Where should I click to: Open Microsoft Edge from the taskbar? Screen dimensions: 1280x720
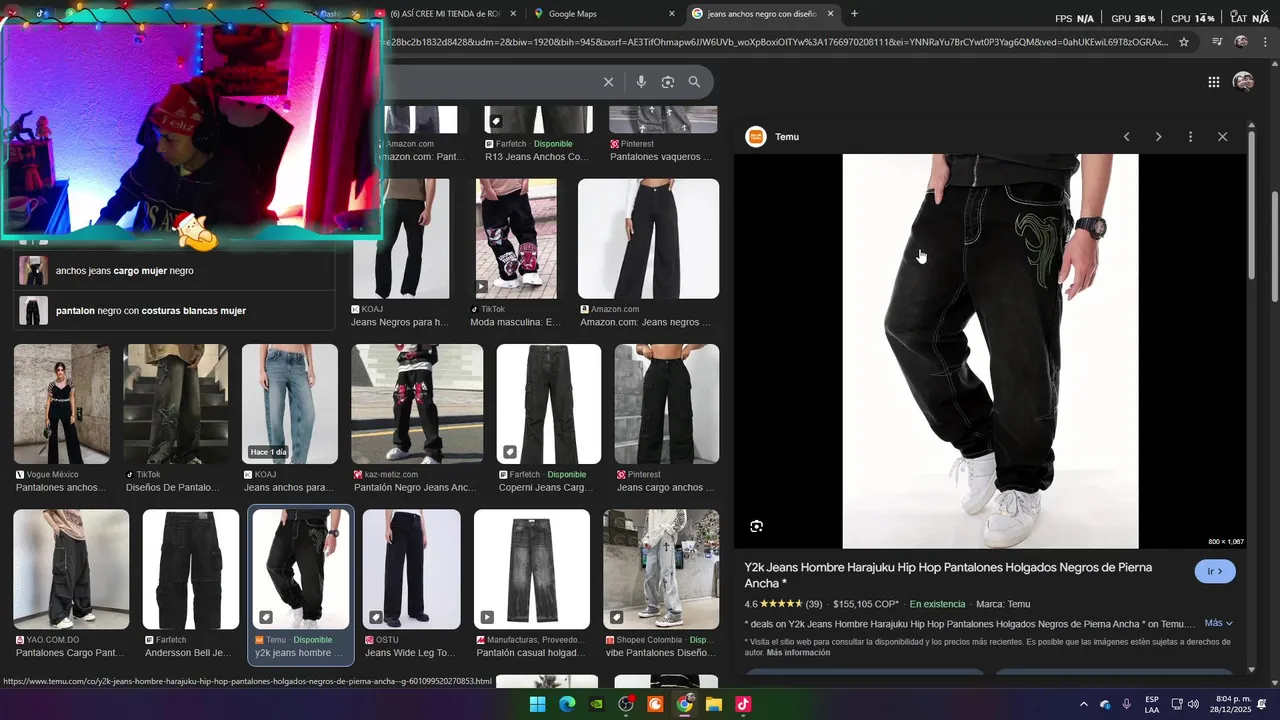point(567,704)
